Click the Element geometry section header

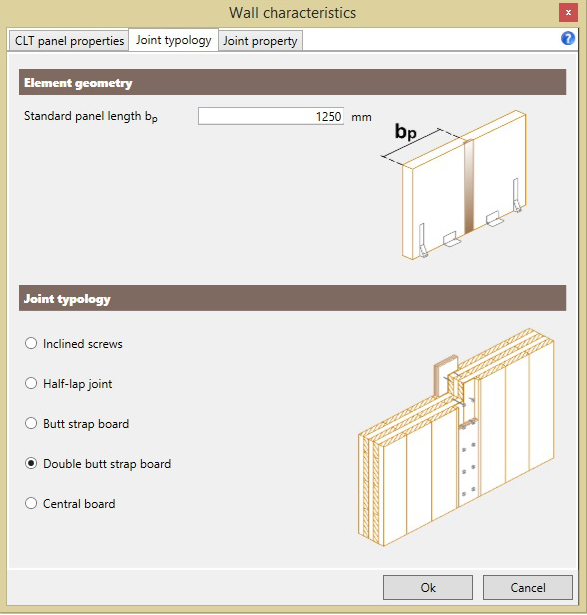click(x=293, y=82)
